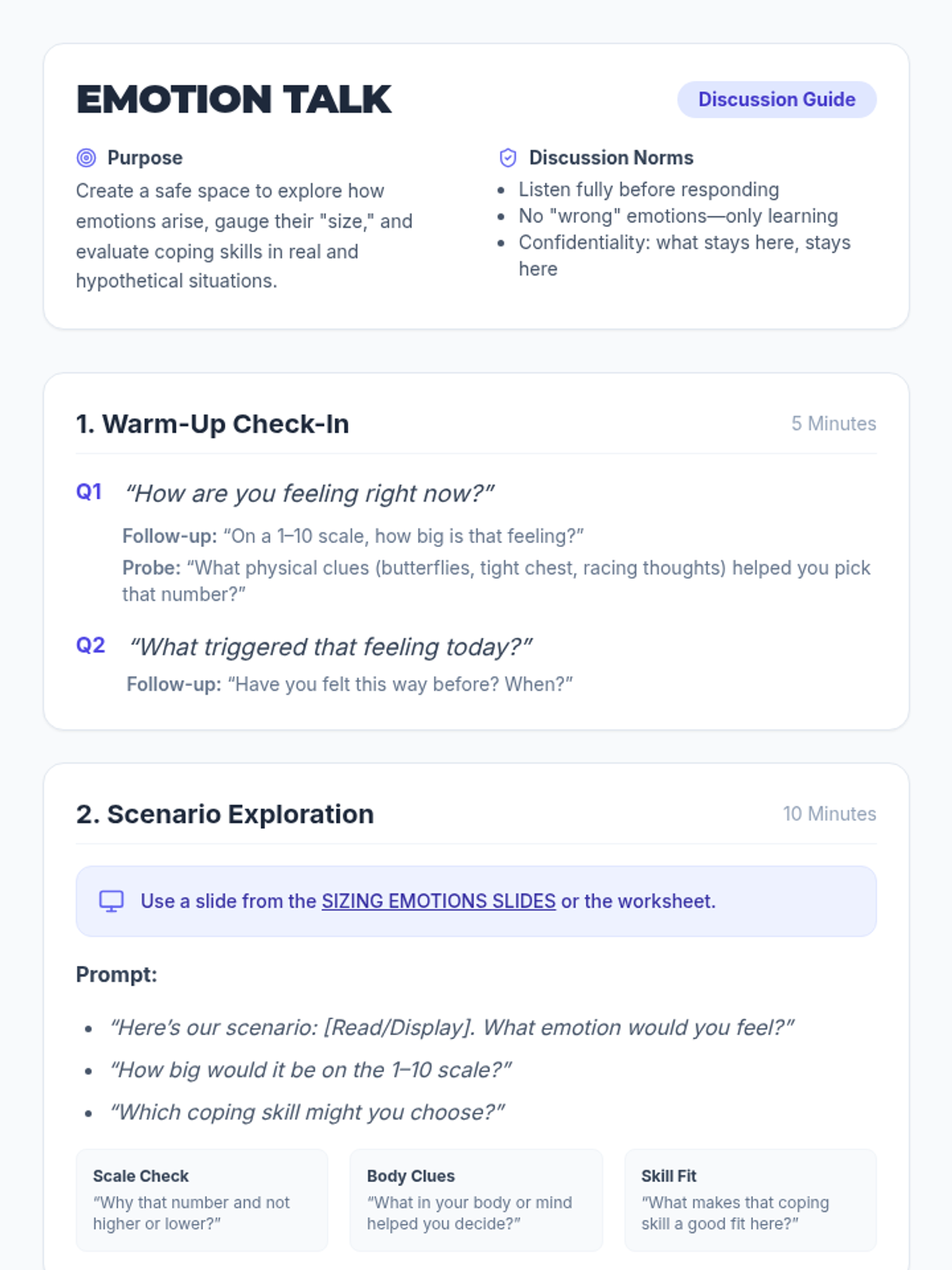This screenshot has height=1270, width=952.
Task: Click the 5 Minutes duration label
Action: point(834,424)
